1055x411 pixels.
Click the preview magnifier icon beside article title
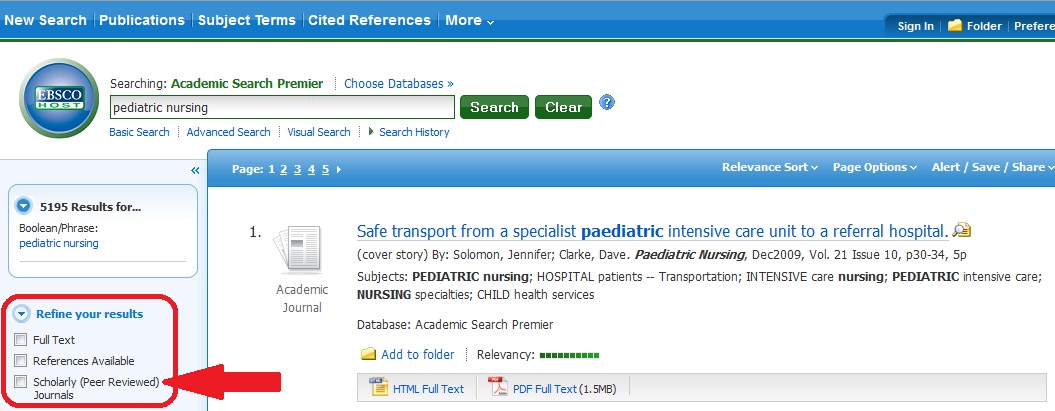pos(962,231)
